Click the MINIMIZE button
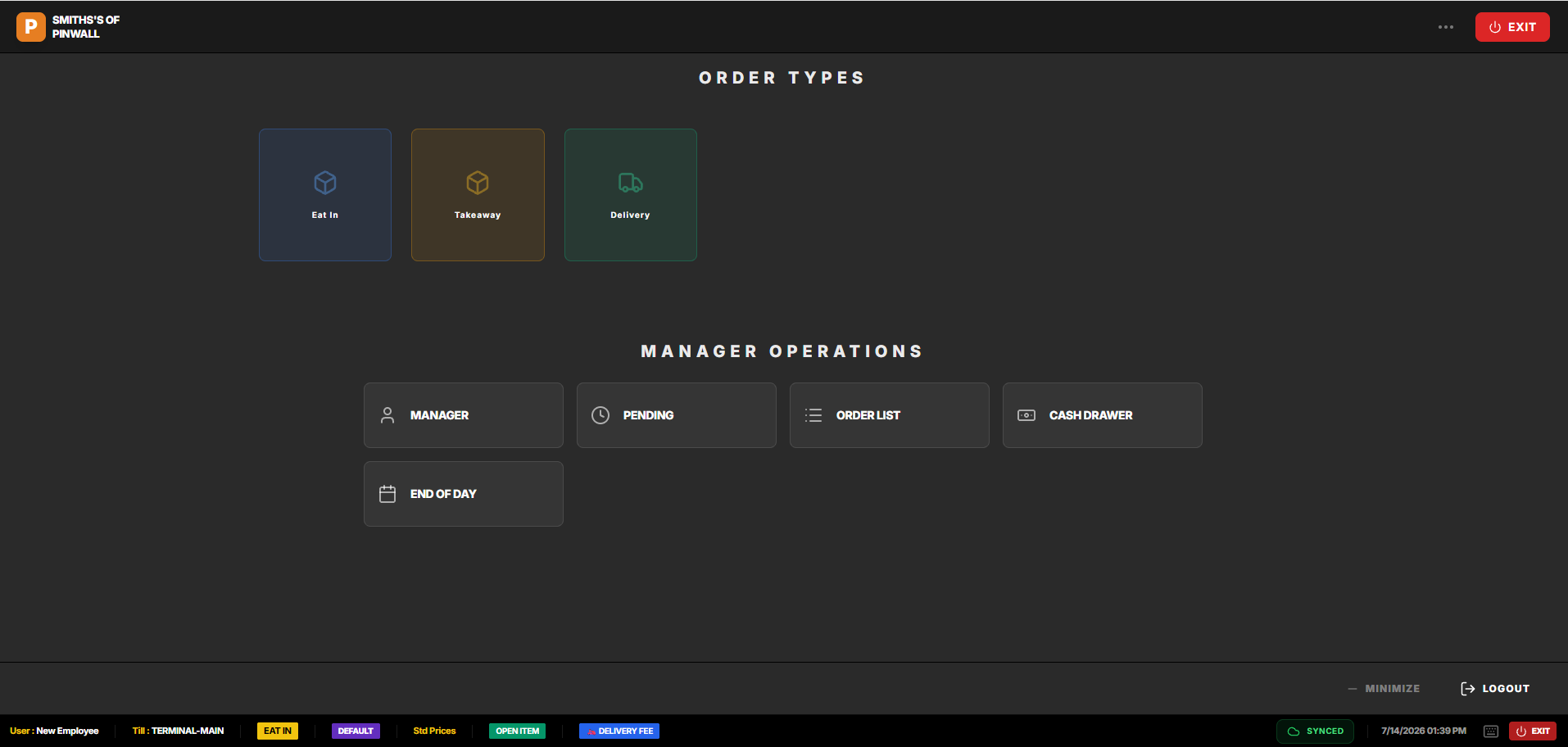1568x747 pixels. [1384, 689]
